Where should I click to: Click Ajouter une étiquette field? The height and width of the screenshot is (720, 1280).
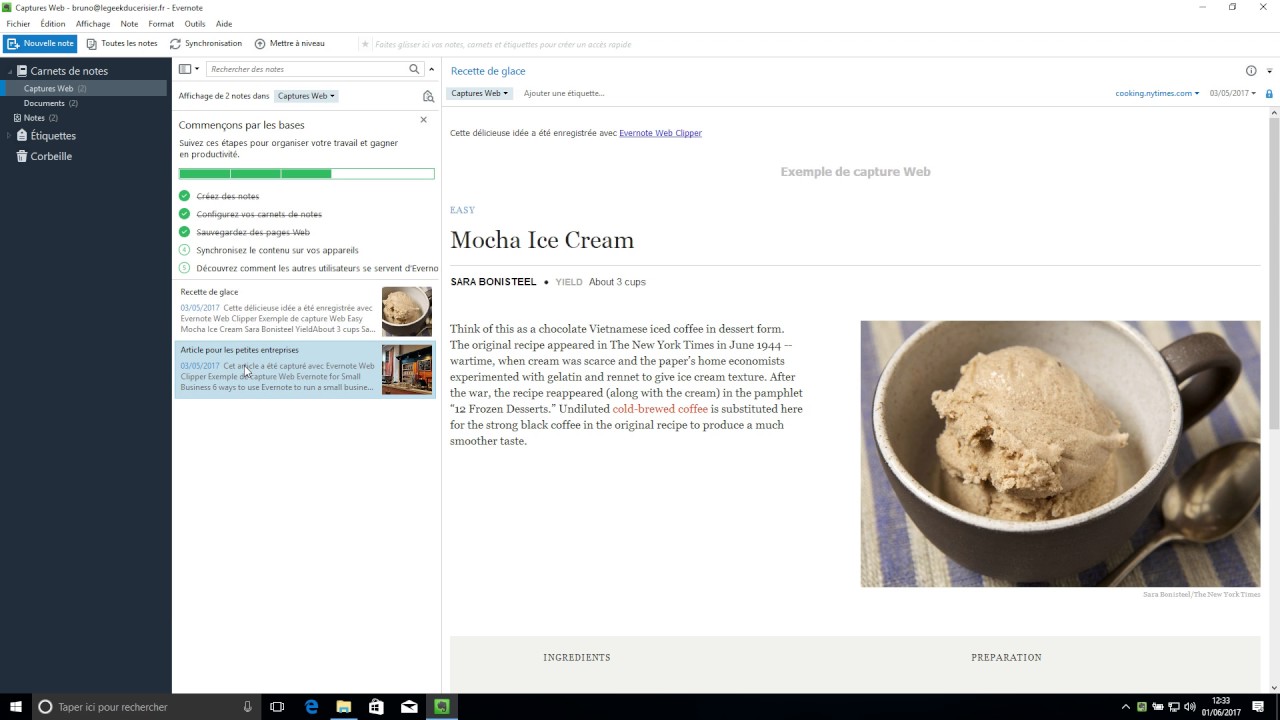pyautogui.click(x=564, y=93)
